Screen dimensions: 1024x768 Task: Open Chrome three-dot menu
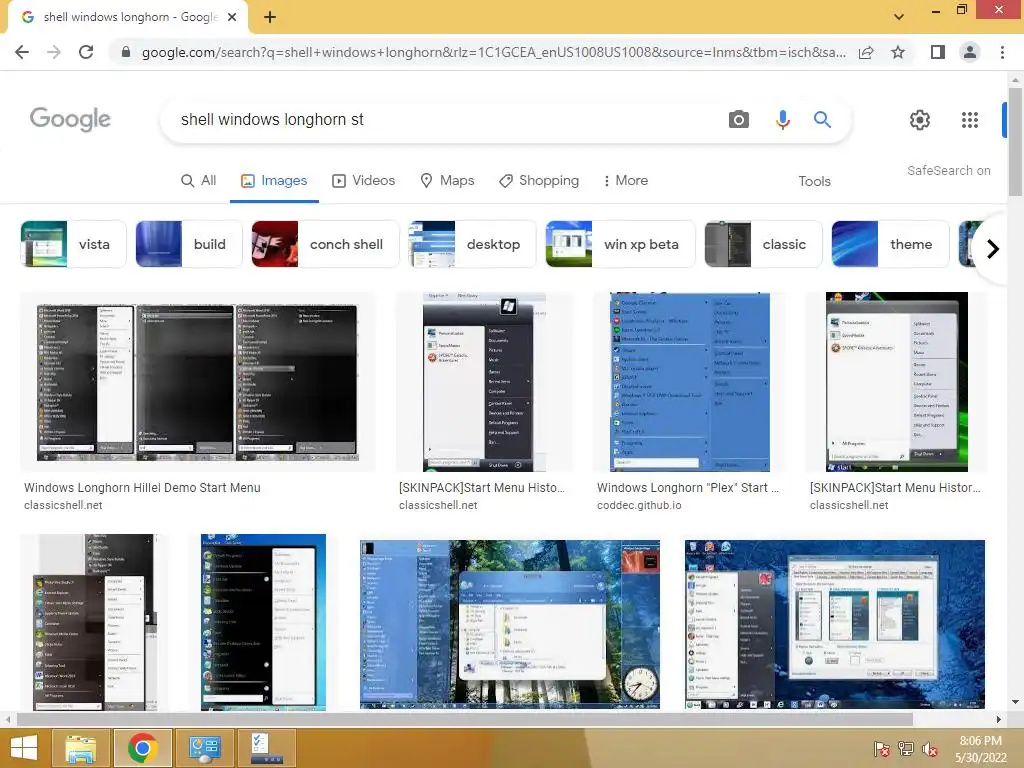point(1002,52)
